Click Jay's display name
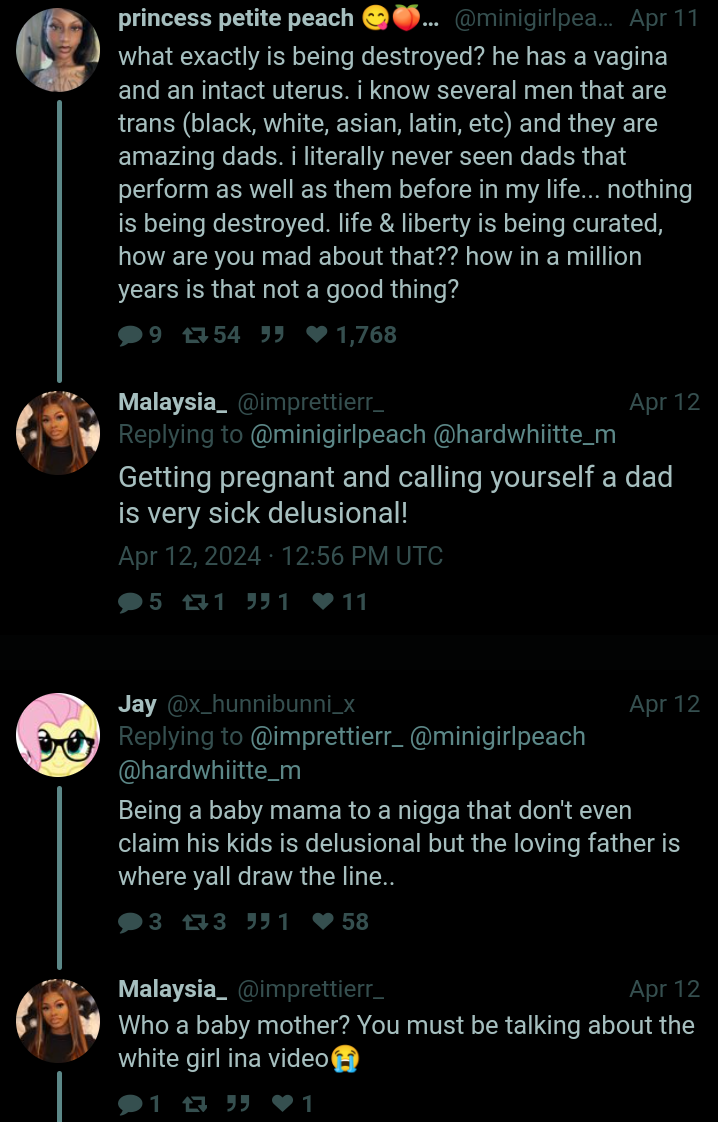The height and width of the screenshot is (1122, 718). tap(137, 704)
